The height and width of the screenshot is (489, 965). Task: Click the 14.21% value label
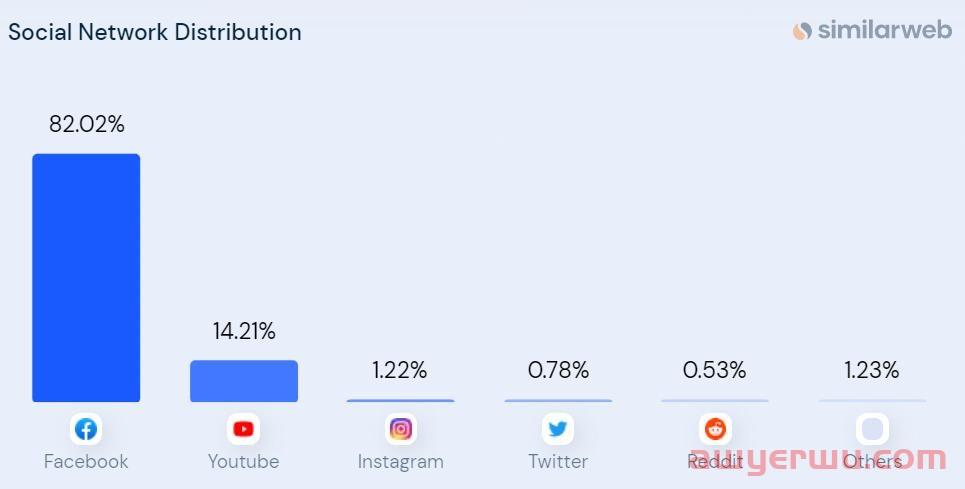point(244,331)
